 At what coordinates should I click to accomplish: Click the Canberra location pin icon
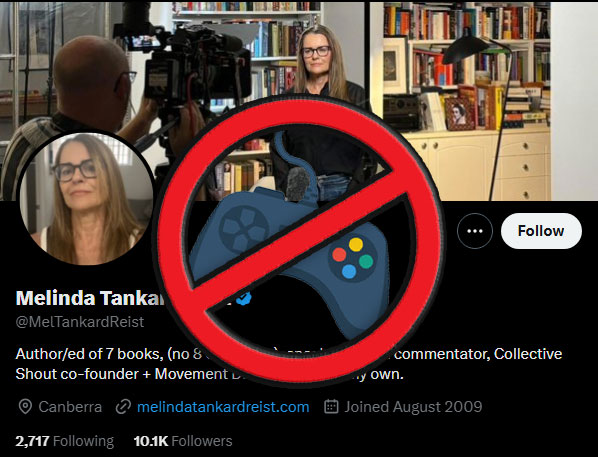[x=25, y=407]
